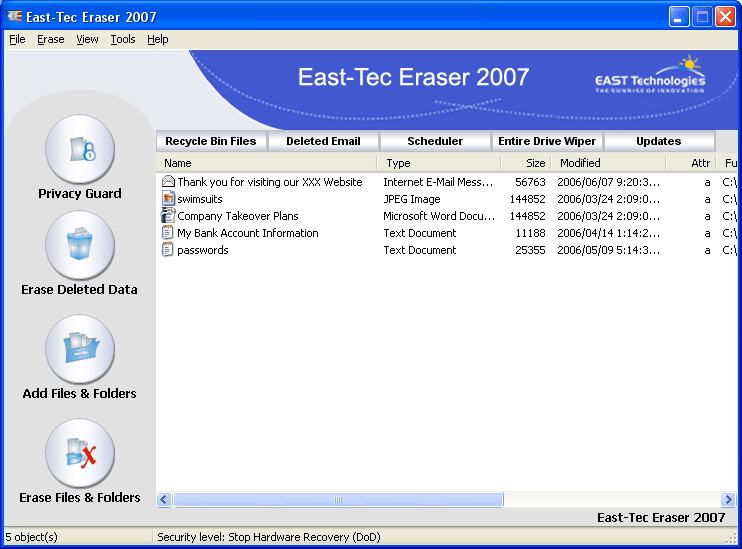
Task: Click the email icon beside XXX Website message
Action: click(168, 182)
